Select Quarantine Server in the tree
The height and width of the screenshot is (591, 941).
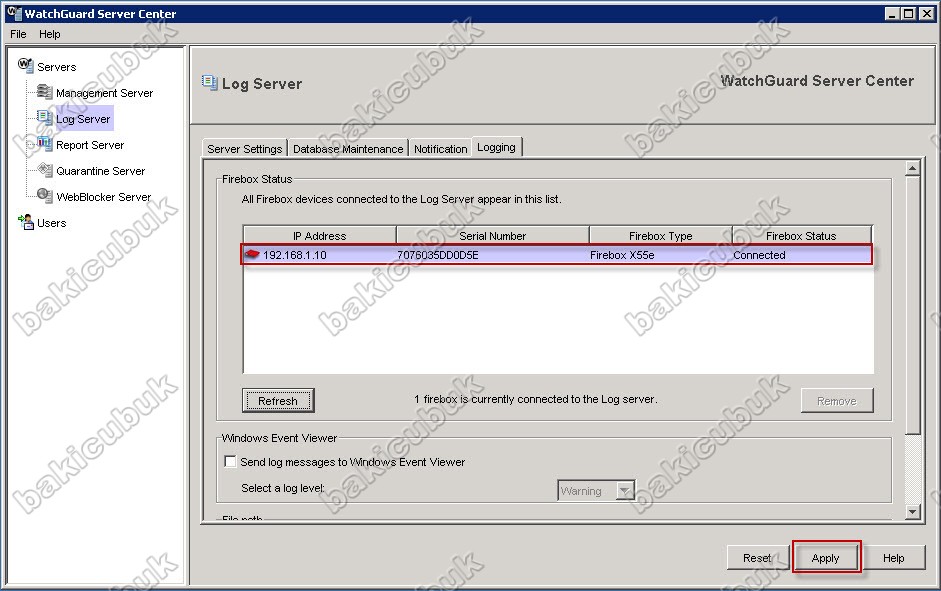pyautogui.click(x=101, y=171)
